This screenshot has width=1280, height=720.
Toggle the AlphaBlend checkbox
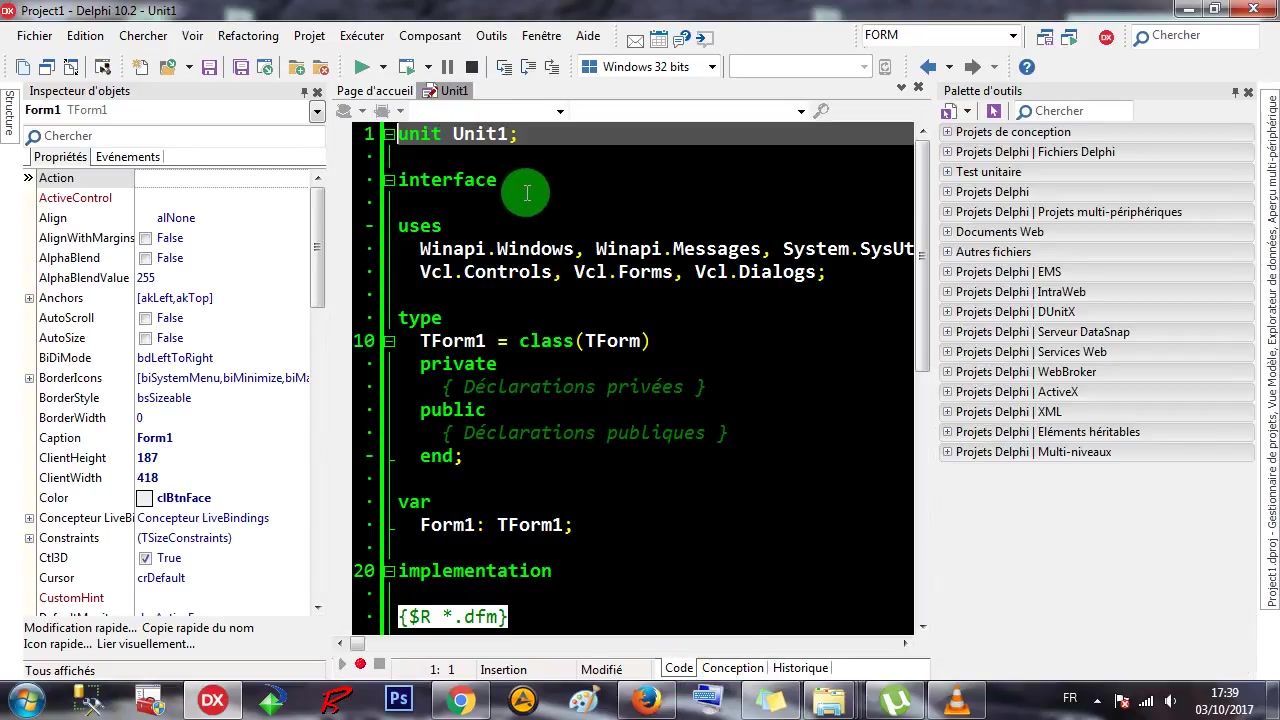coord(146,258)
